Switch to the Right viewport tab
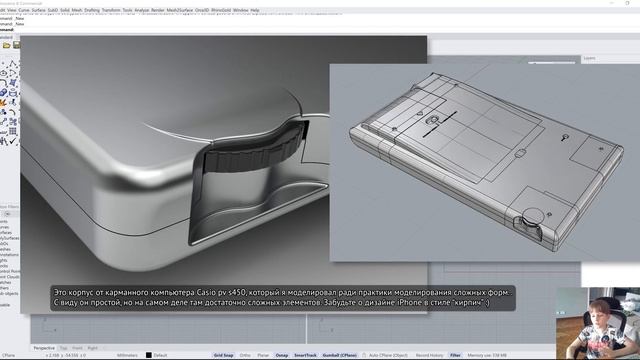Screen dimensions: 640x360 click(x=93, y=348)
